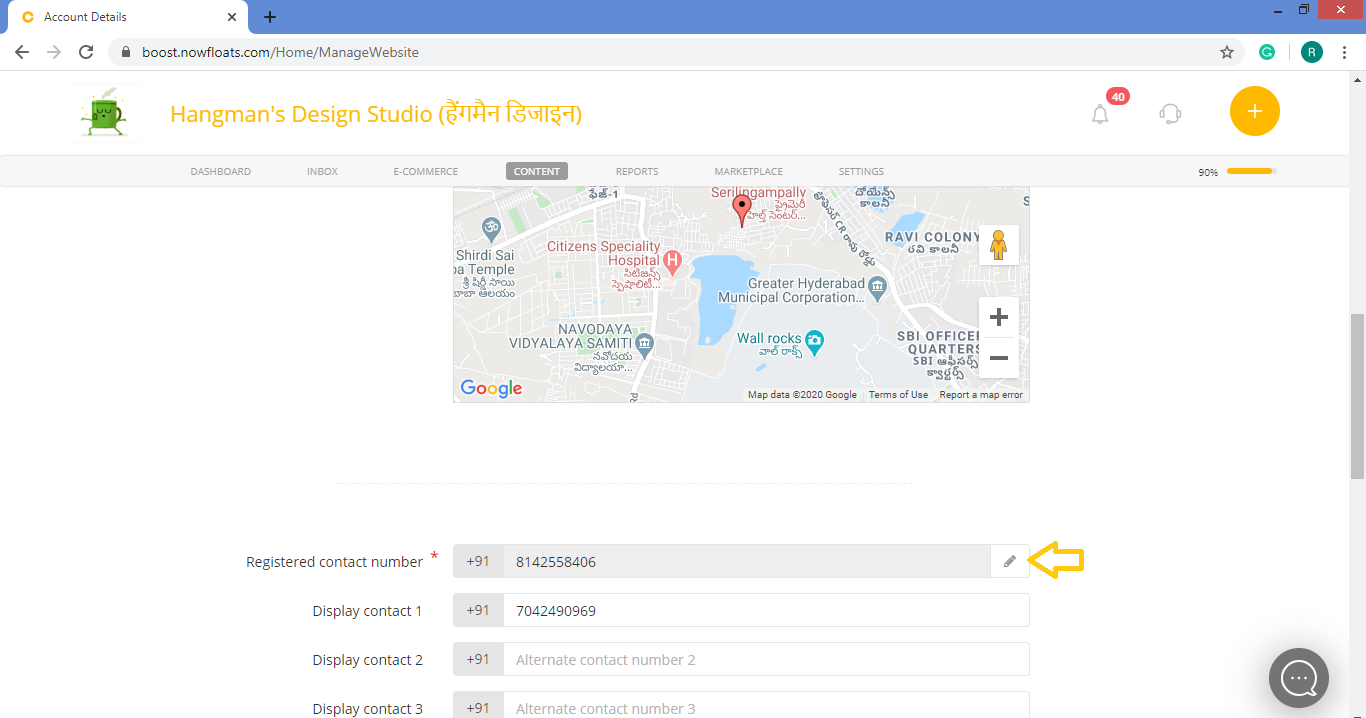Open the Grammarly extension icon
Viewport: 1366px width, 718px height.
coord(1267,52)
